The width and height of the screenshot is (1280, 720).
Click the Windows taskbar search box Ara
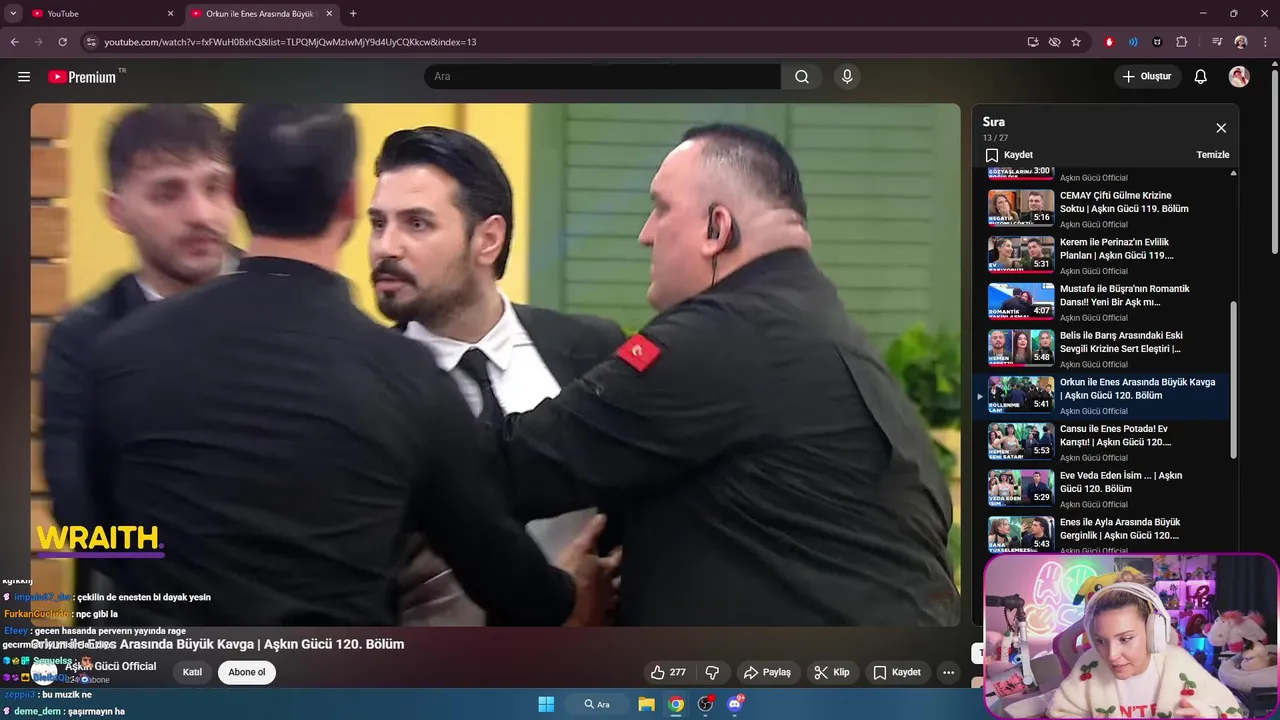click(597, 704)
